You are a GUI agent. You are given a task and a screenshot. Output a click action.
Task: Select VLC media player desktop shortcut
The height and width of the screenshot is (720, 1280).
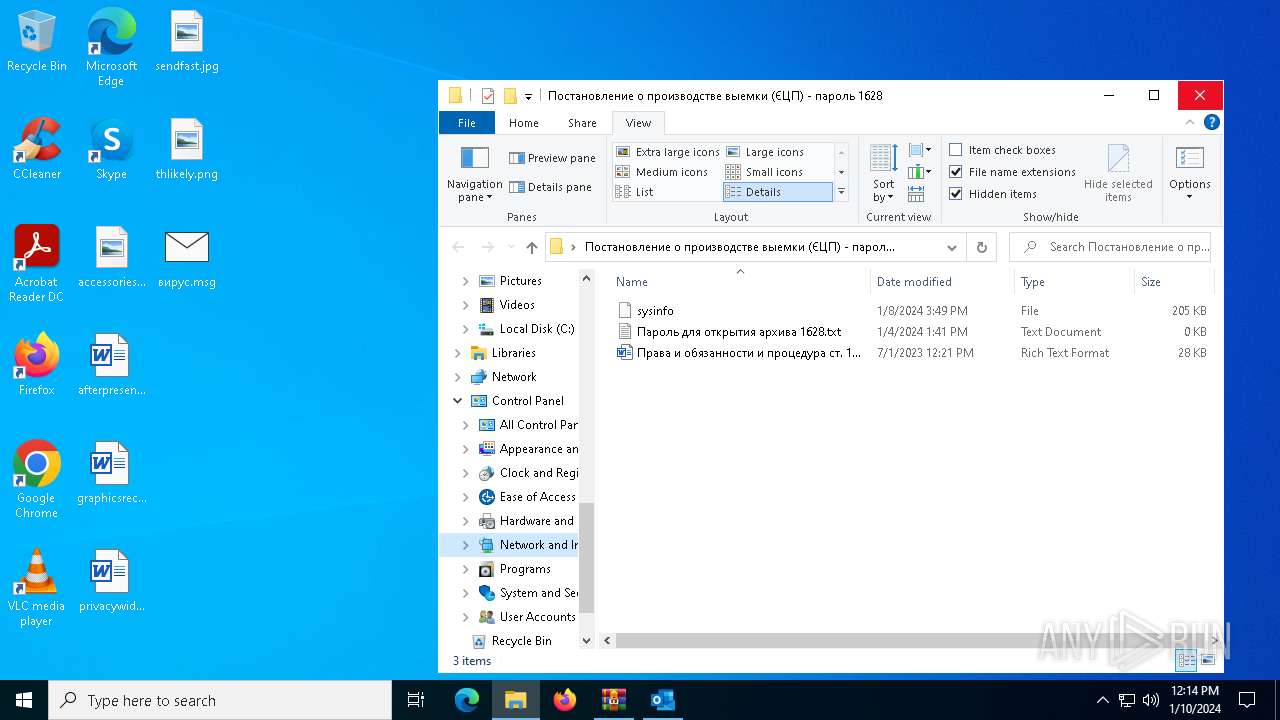tap(36, 589)
